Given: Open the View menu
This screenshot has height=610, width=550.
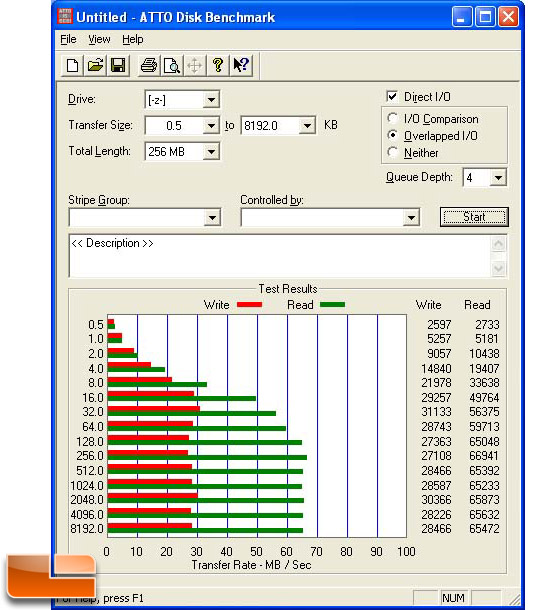Looking at the screenshot, I should (99, 40).
